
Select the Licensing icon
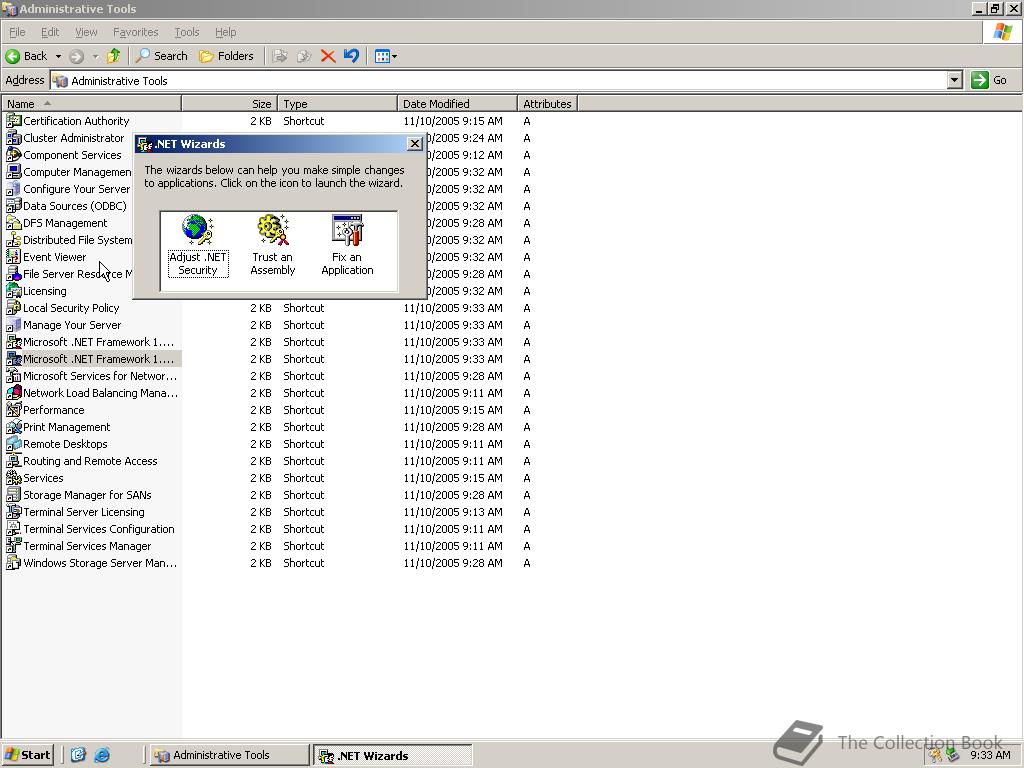(x=13, y=291)
